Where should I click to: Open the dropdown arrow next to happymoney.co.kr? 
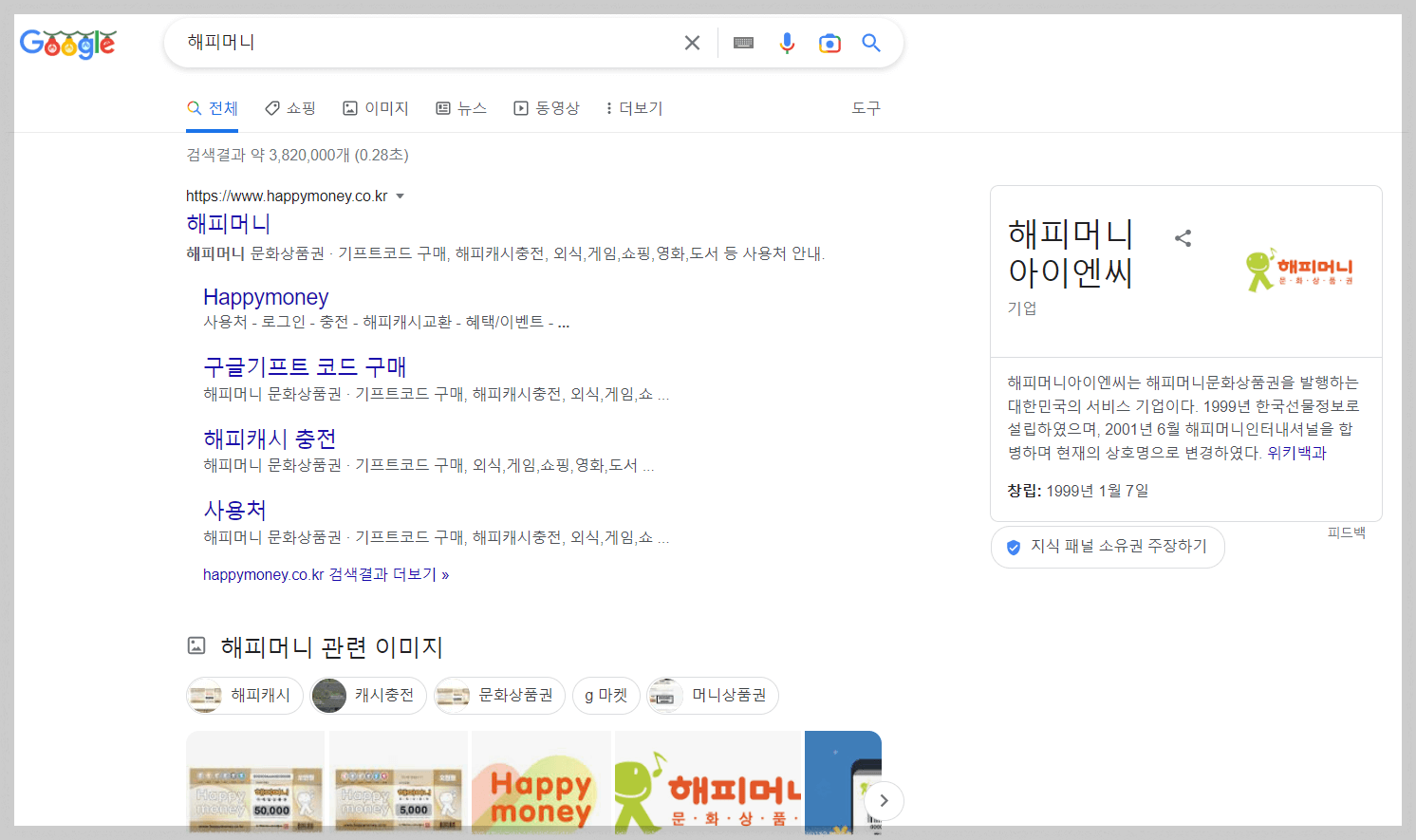click(x=401, y=196)
